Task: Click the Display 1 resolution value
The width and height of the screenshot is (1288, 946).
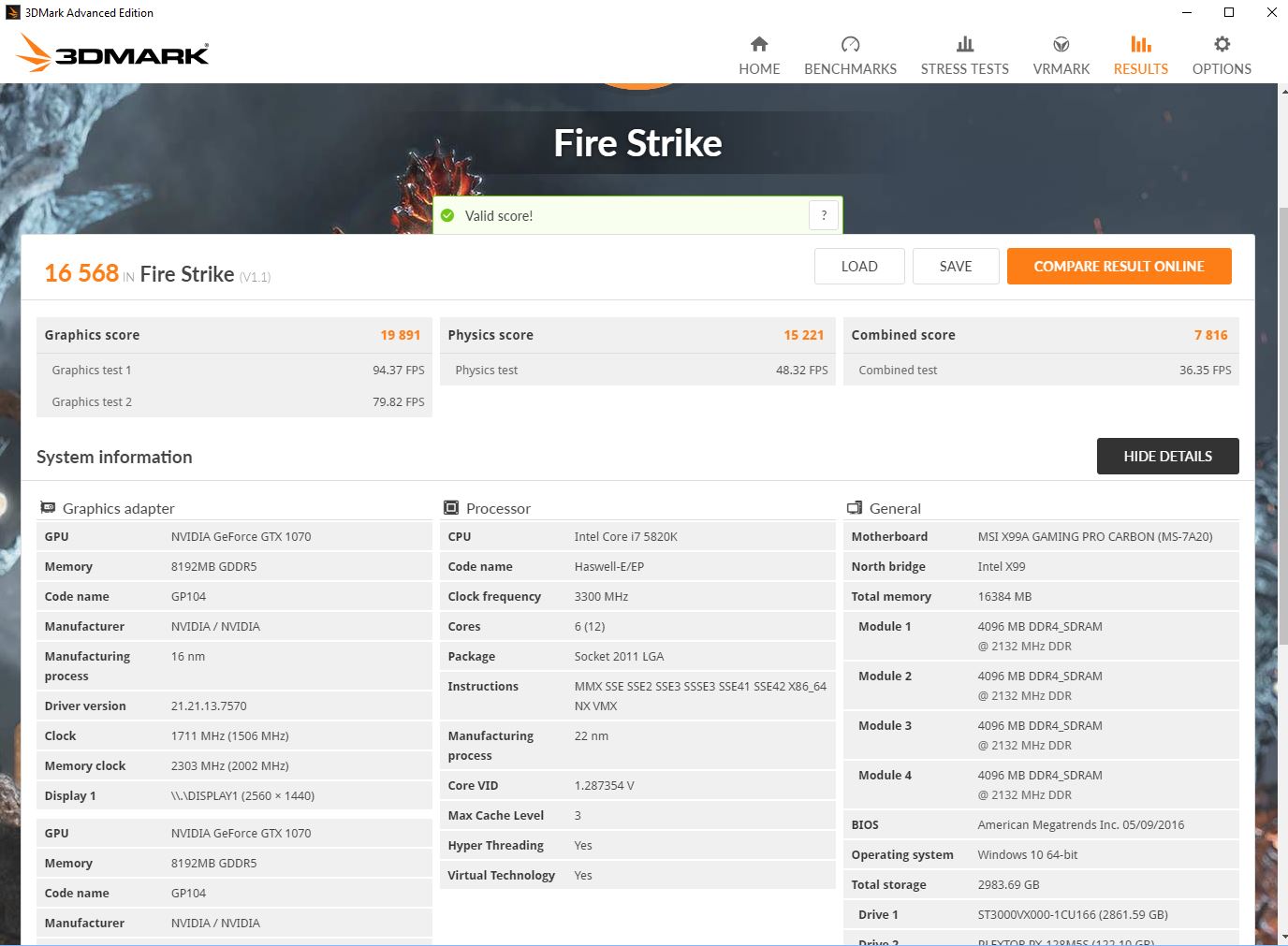Action: click(x=243, y=795)
